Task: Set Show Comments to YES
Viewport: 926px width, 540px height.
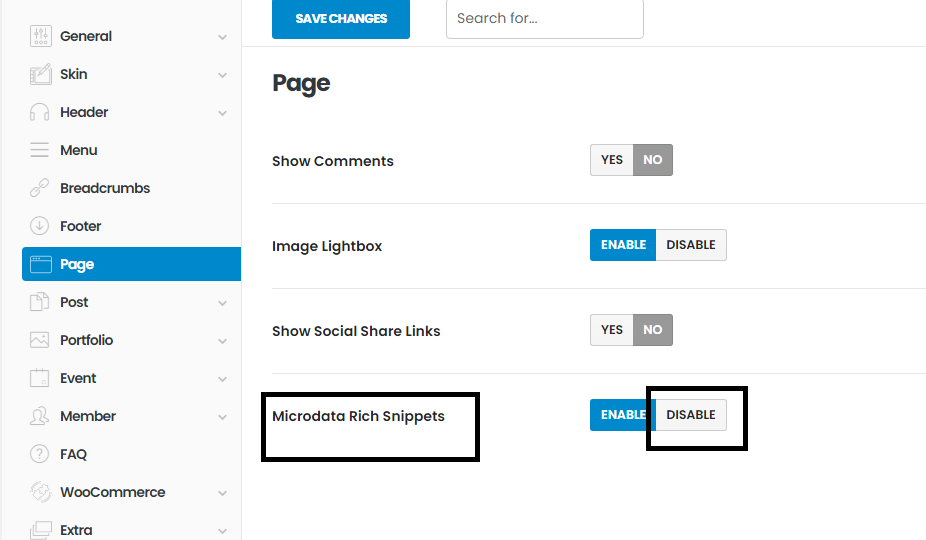Action: pyautogui.click(x=612, y=160)
